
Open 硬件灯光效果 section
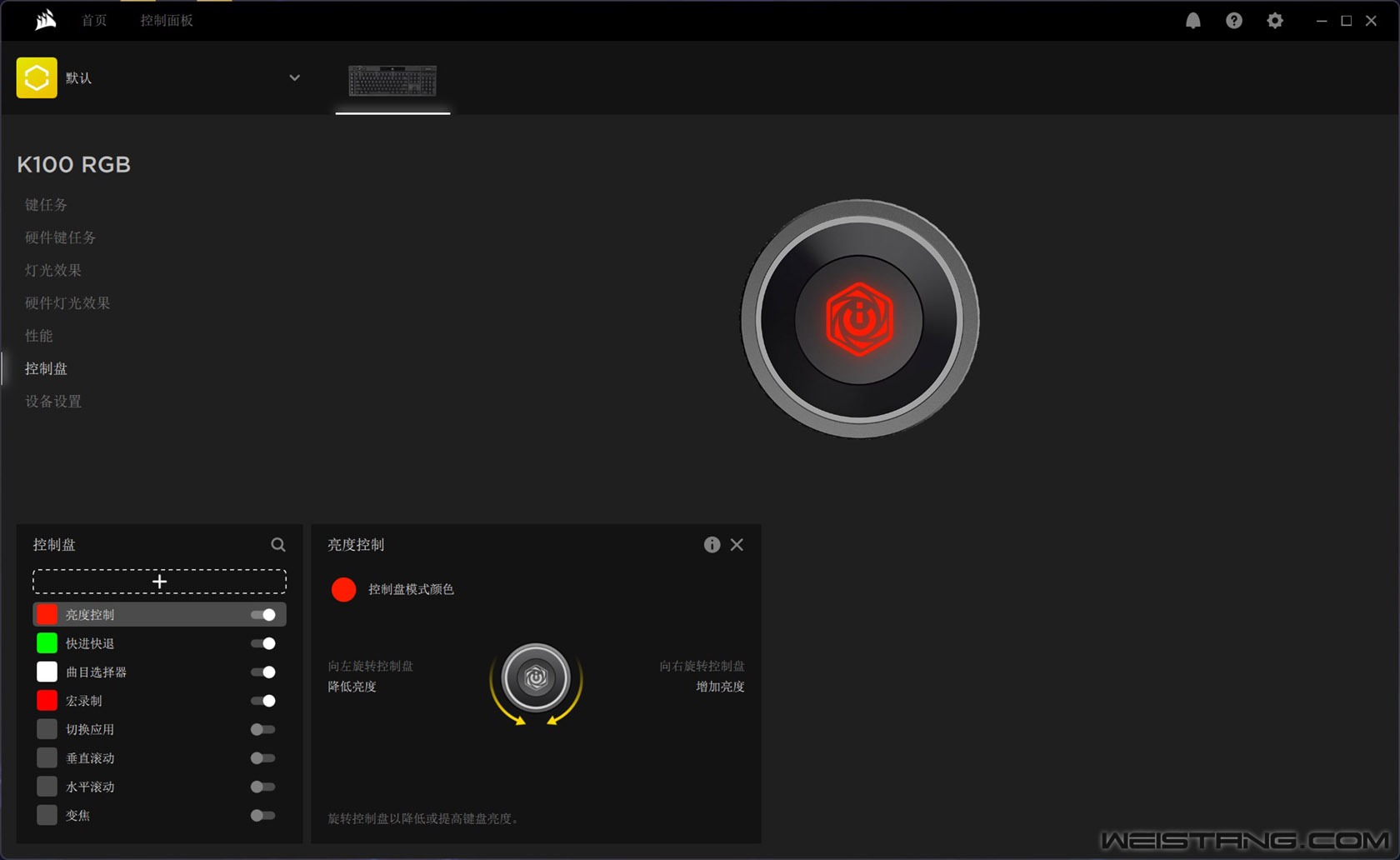tap(67, 302)
